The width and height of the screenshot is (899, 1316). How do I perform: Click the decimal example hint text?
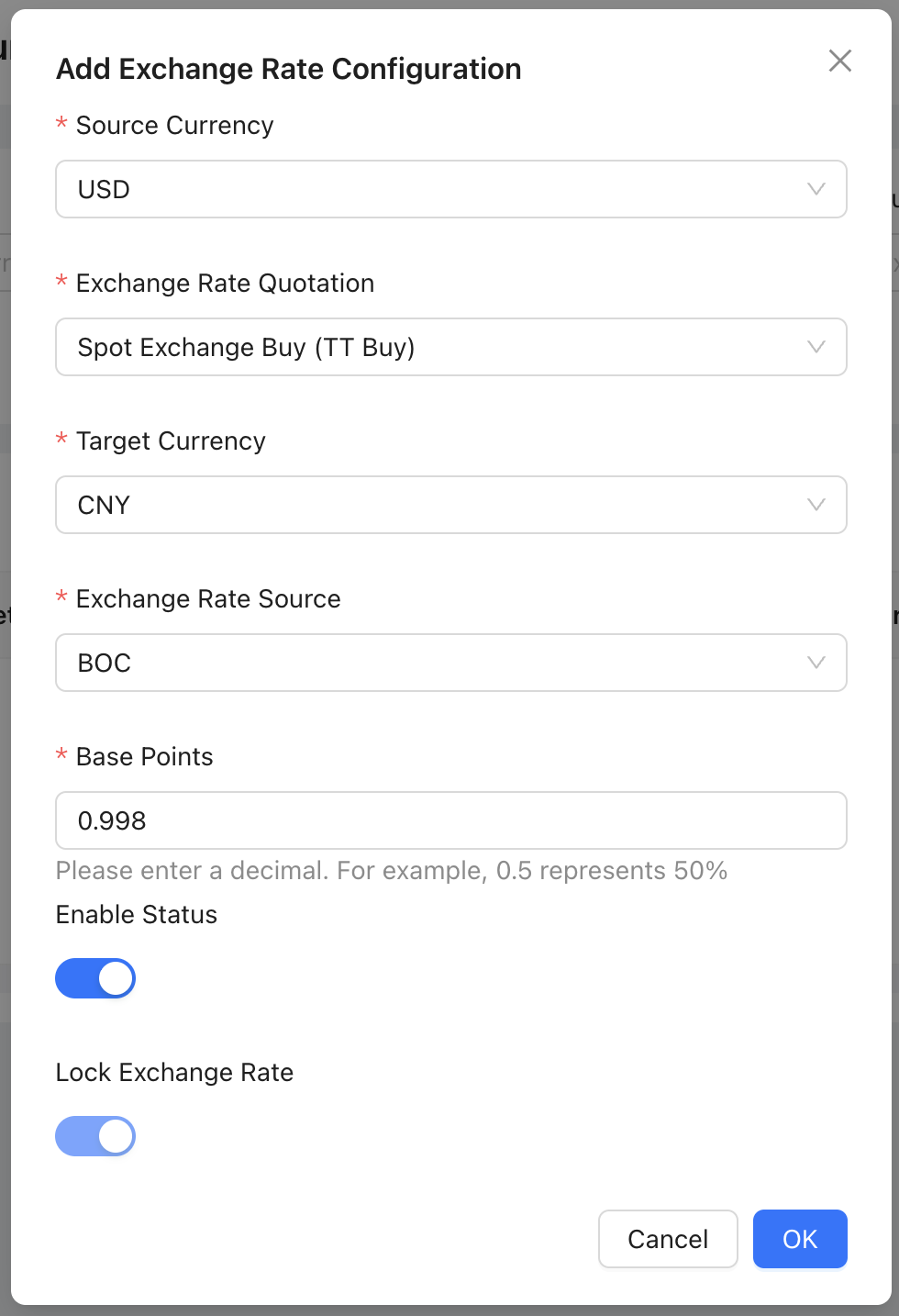(392, 870)
